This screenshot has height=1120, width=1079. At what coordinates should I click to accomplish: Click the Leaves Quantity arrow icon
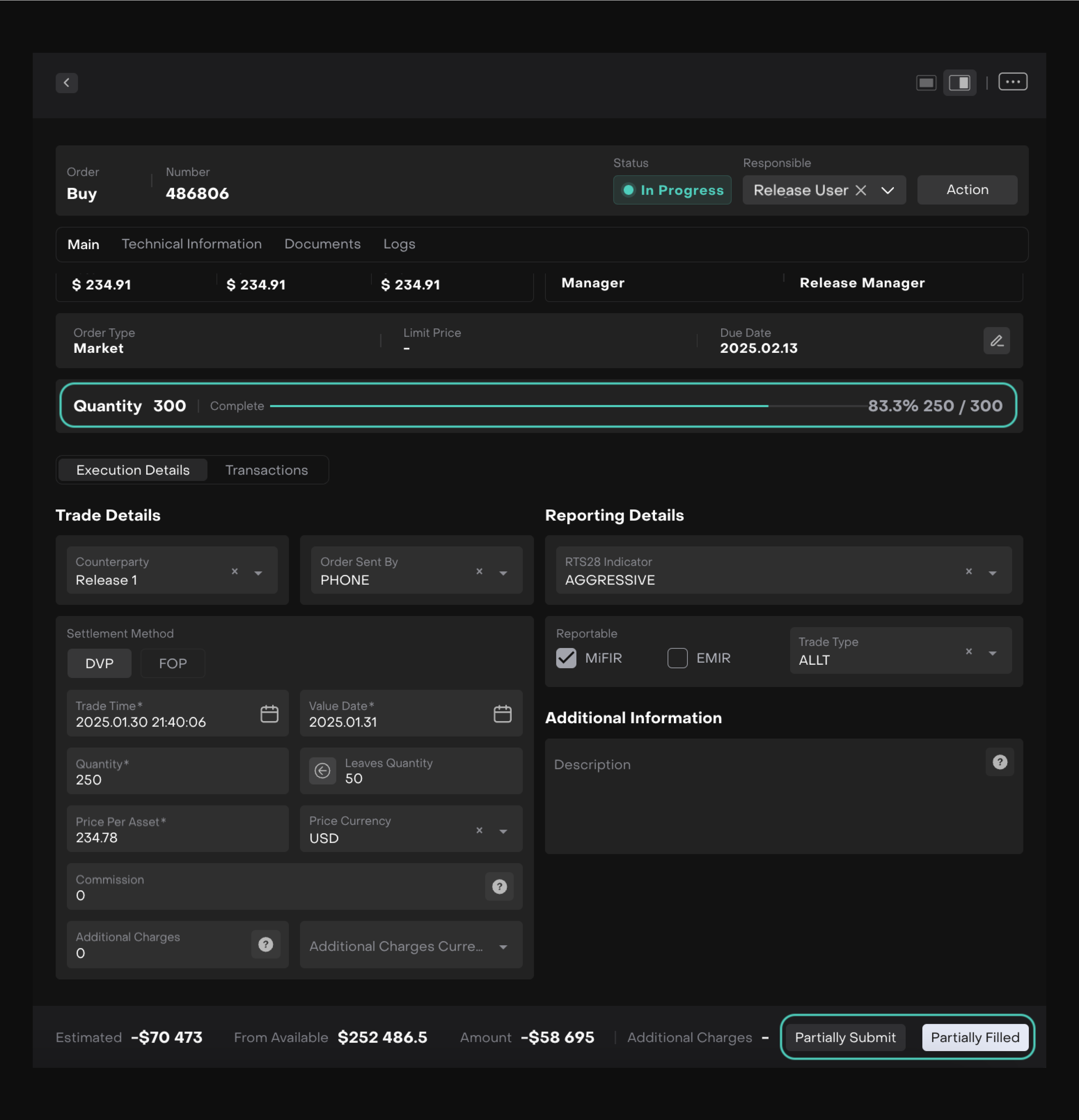tap(322, 771)
